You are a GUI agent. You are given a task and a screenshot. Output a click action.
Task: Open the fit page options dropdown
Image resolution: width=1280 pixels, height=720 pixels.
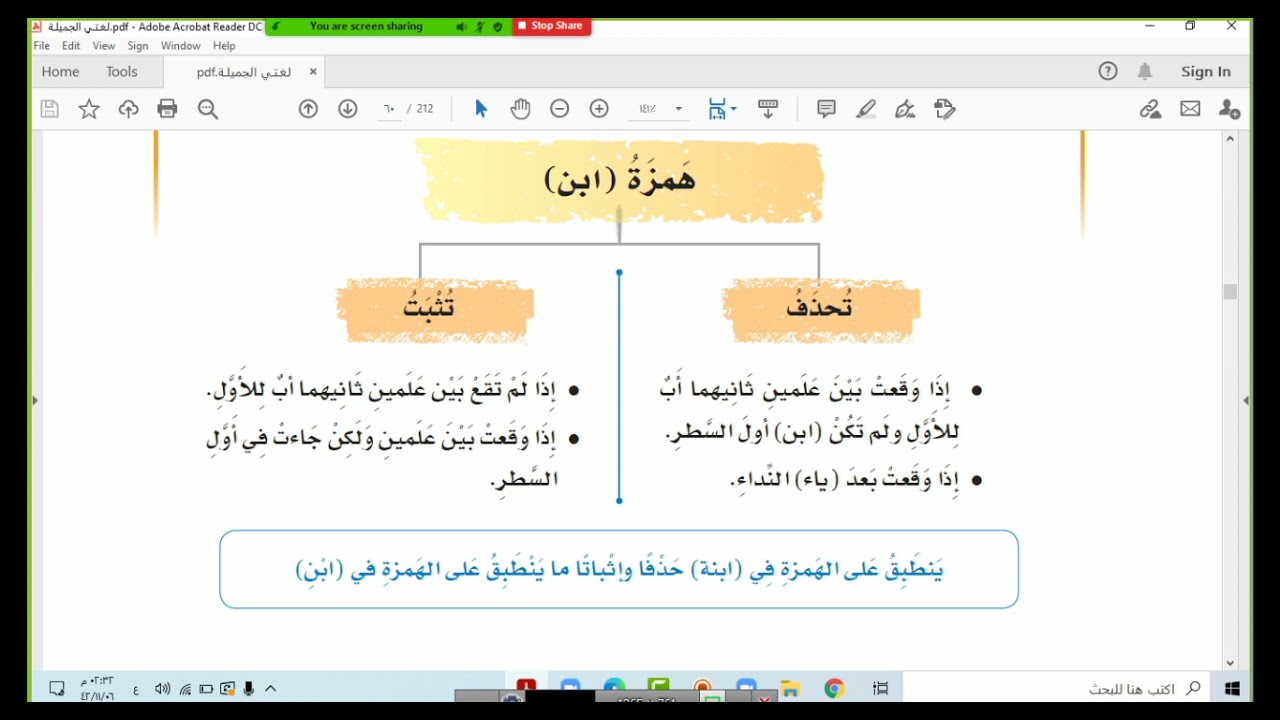click(734, 109)
